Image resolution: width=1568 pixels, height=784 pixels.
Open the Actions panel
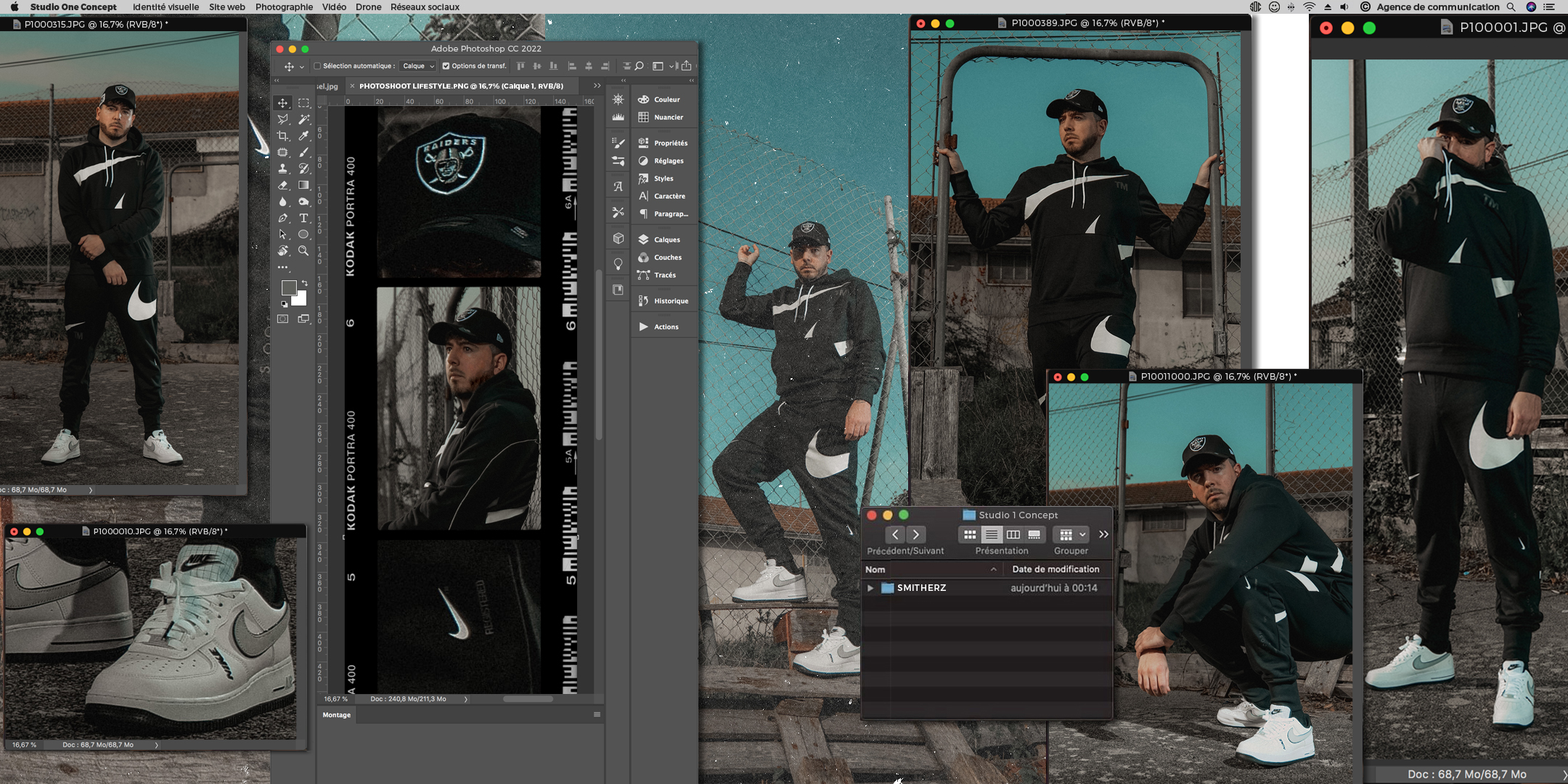click(x=658, y=327)
